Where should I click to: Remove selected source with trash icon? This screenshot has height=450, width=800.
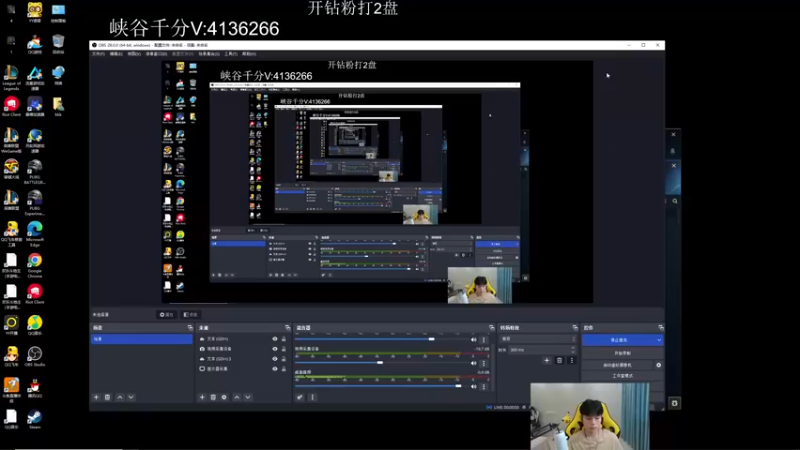213,397
